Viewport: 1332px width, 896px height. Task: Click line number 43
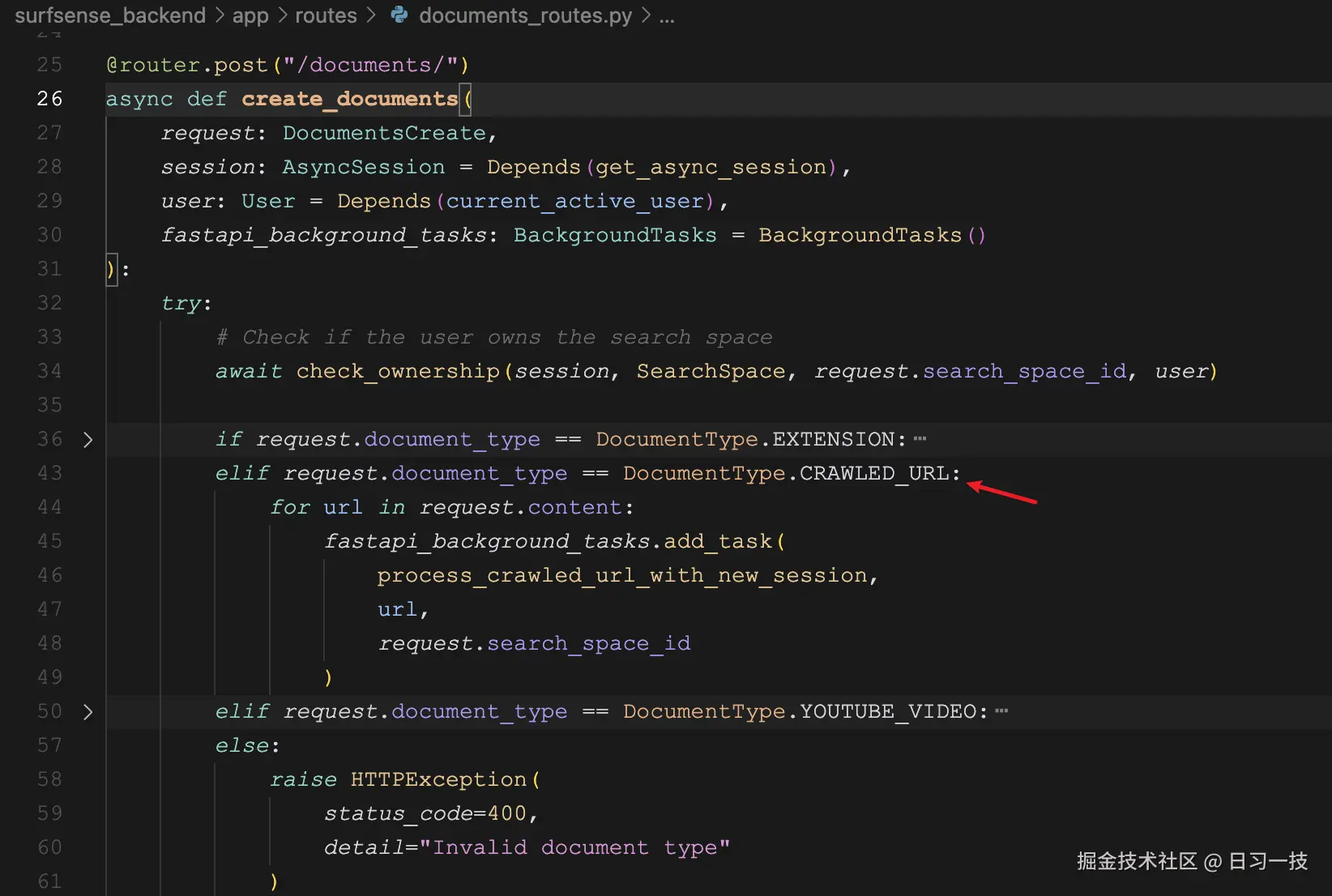[49, 472]
